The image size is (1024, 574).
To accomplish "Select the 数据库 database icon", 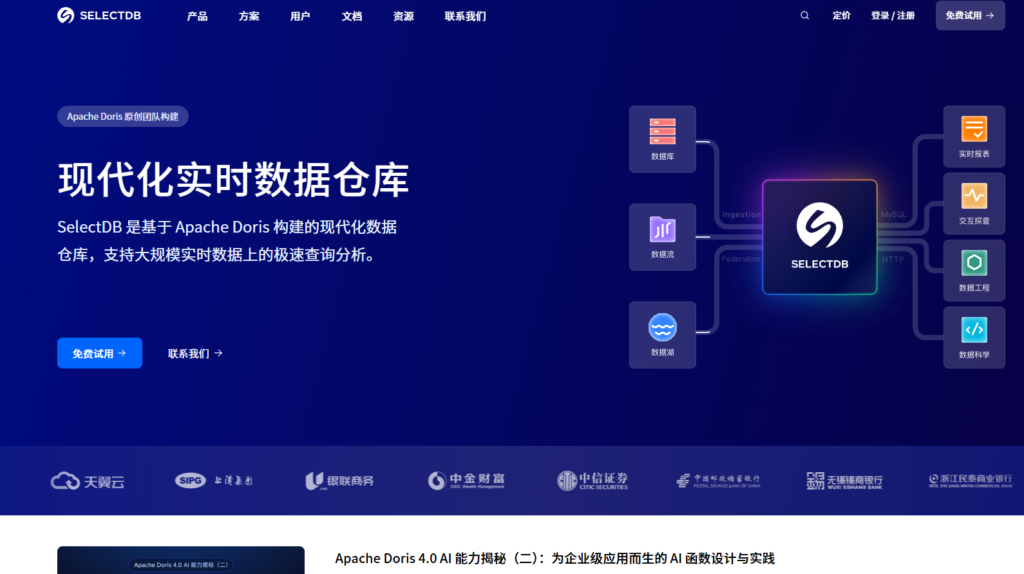I will click(x=662, y=130).
